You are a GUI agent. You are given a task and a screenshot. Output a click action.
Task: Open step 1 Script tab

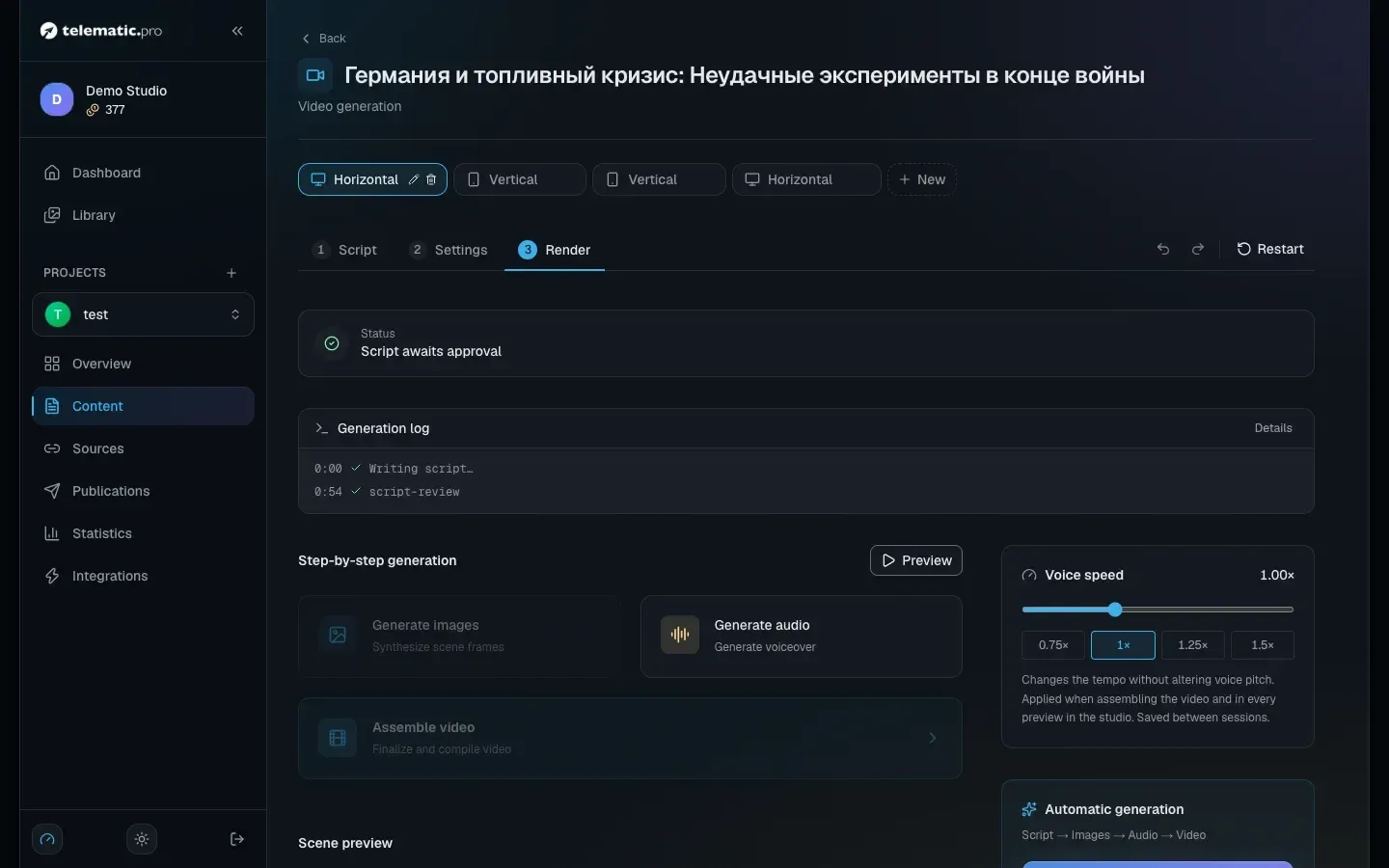pos(345,250)
